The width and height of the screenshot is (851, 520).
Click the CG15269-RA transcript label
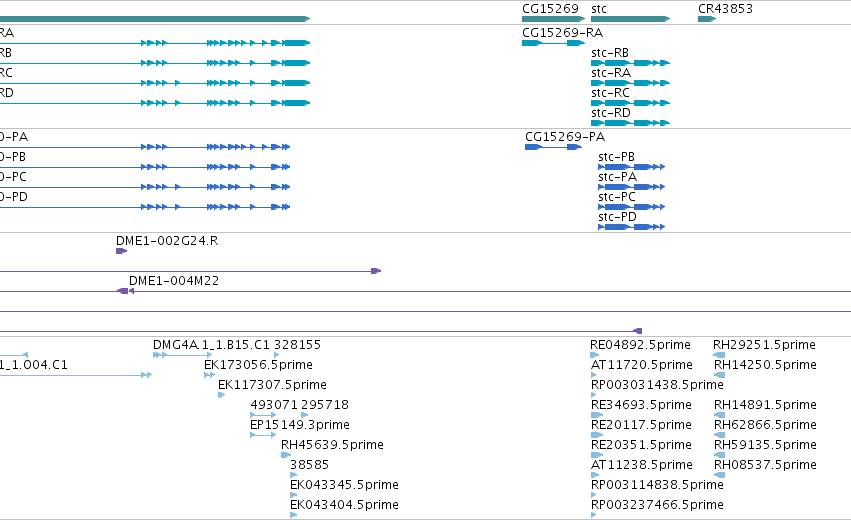(x=562, y=33)
